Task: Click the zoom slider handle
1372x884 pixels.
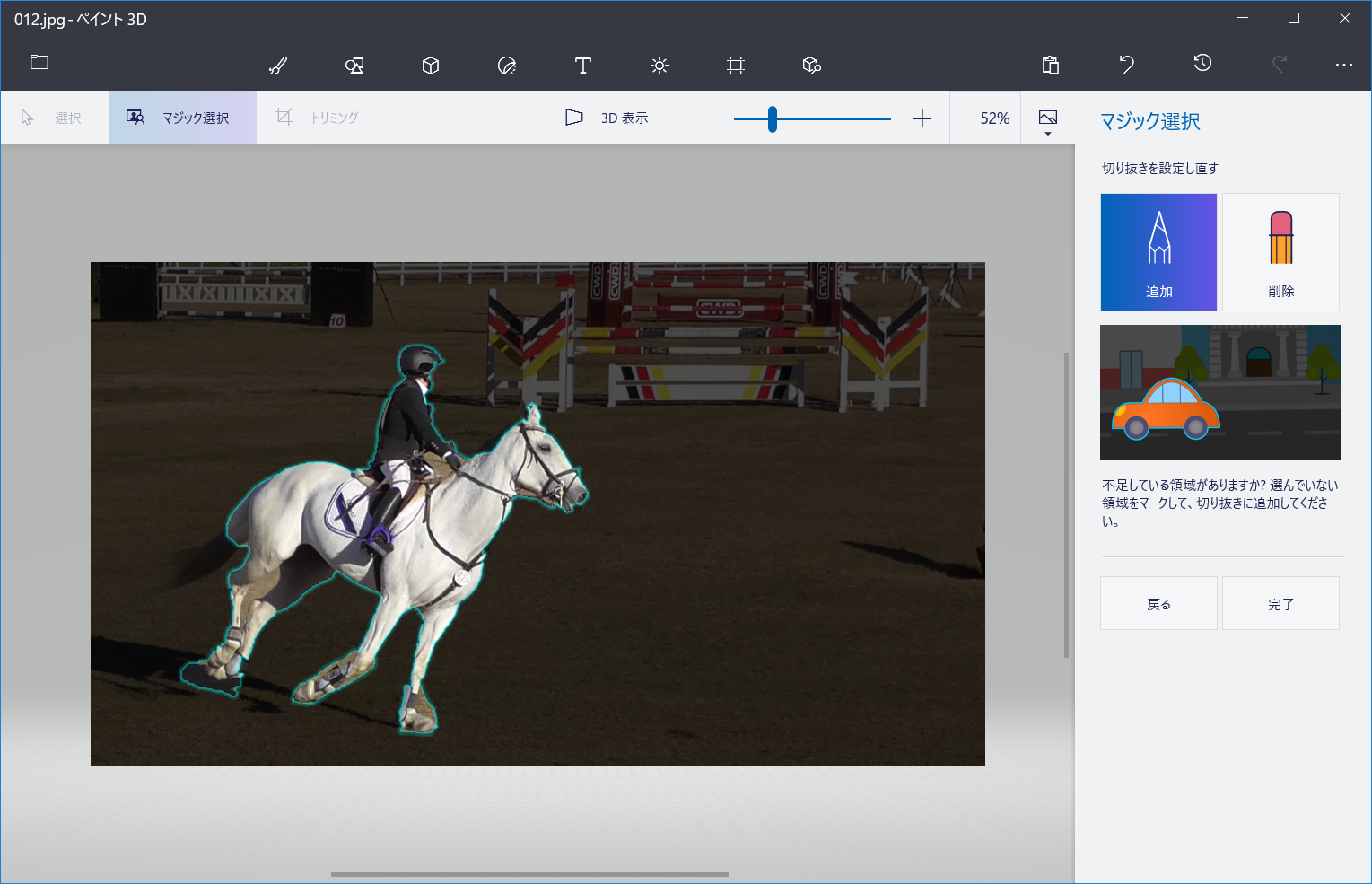Action: 772,118
